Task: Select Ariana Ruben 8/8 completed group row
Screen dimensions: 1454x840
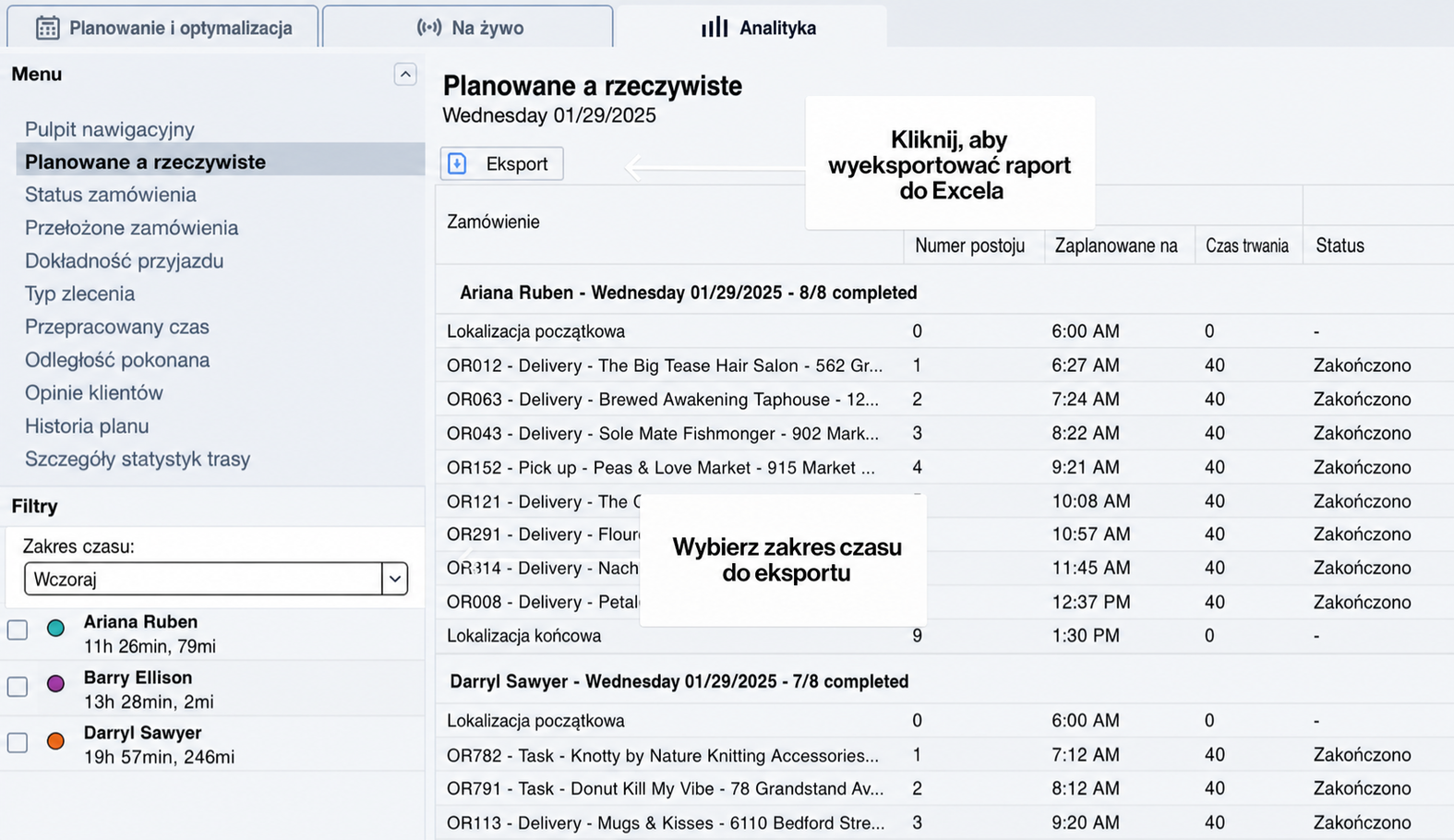Action: click(x=944, y=293)
